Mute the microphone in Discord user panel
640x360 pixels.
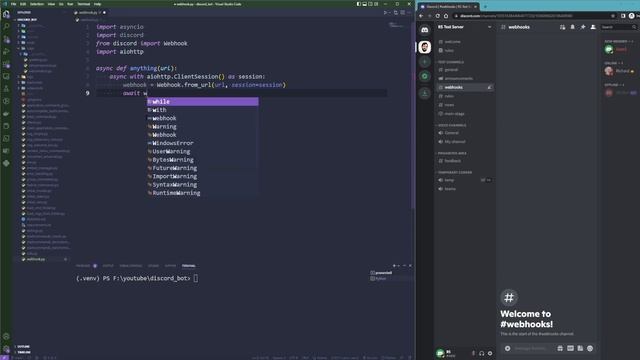(473, 353)
